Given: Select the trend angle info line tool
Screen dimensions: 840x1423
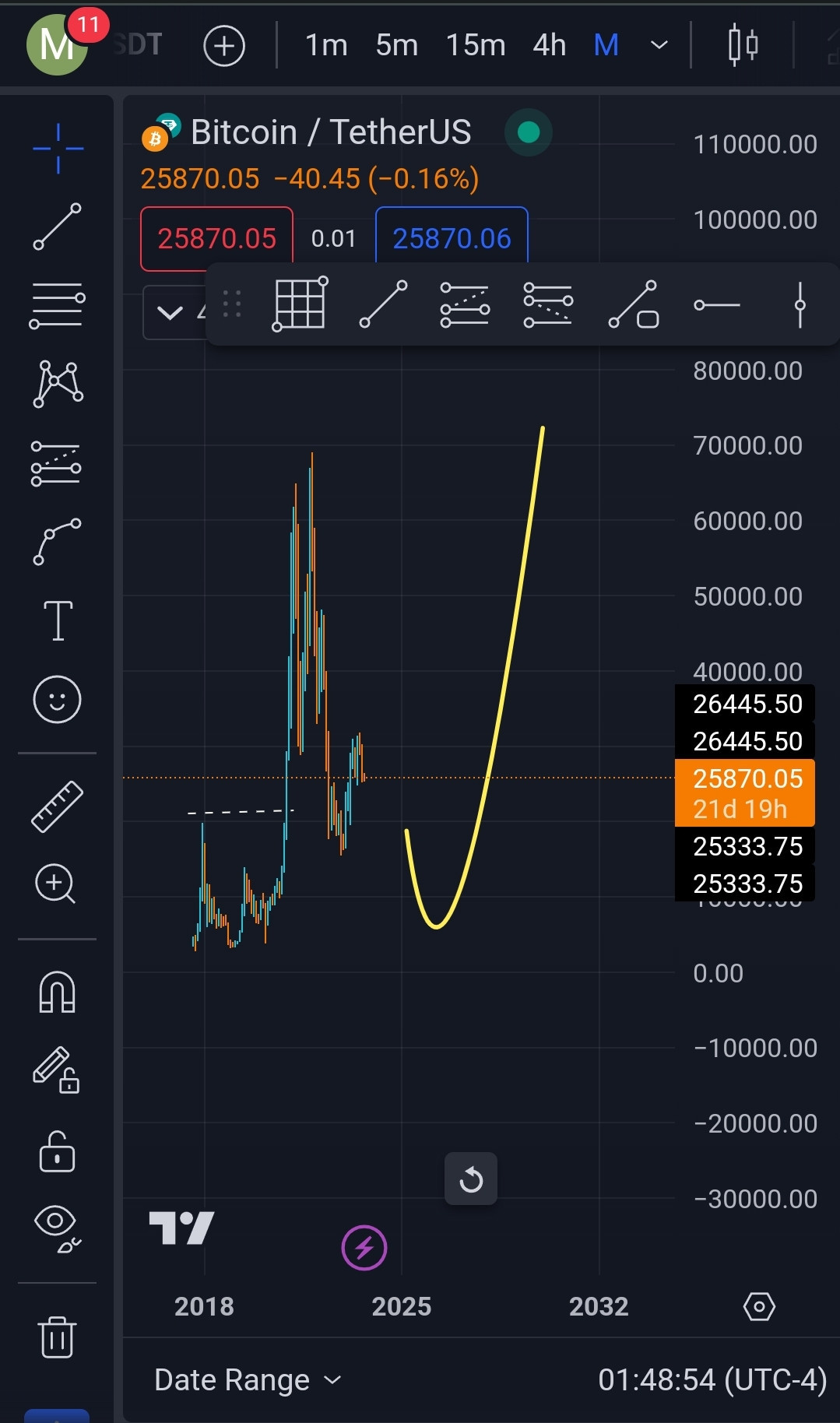Looking at the screenshot, I should point(633,304).
